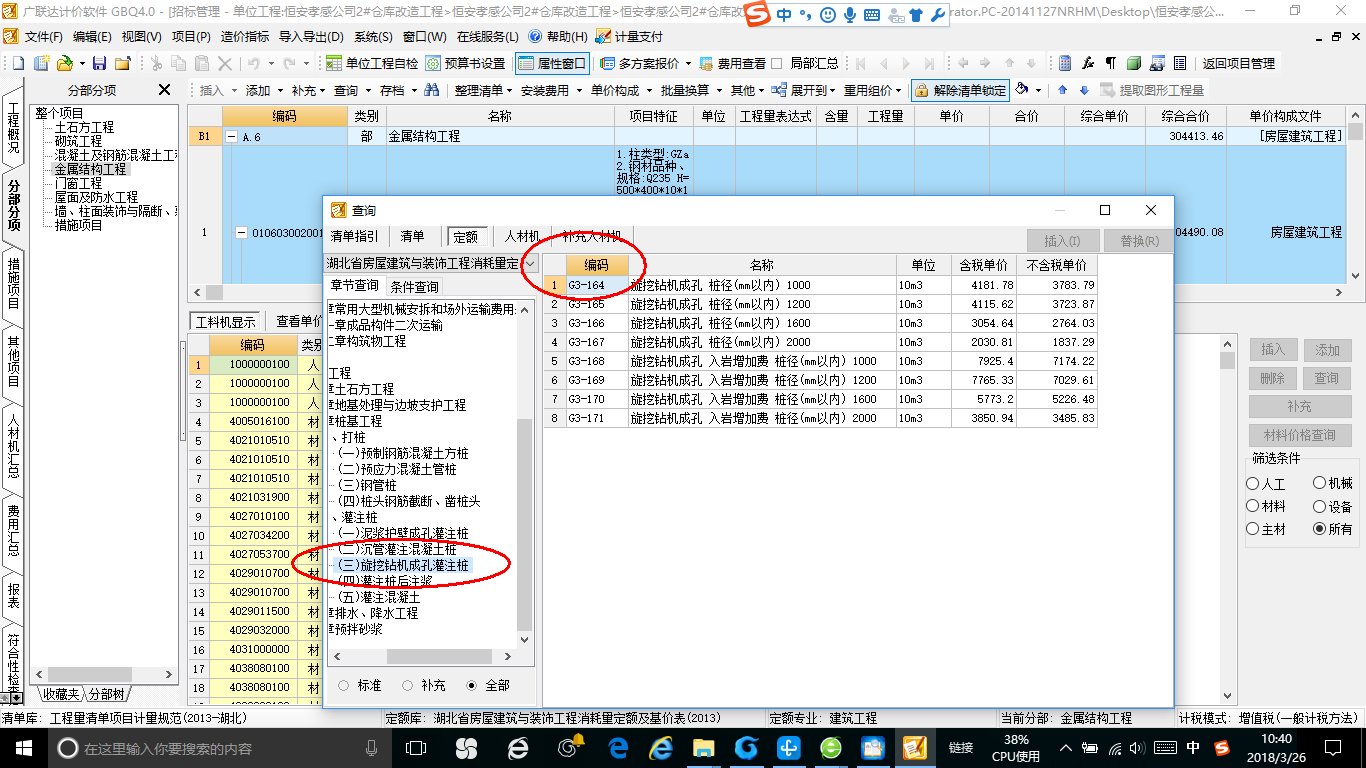Click the paragraph symbol icon
Image resolution: width=1366 pixels, height=768 pixels.
1111,63
